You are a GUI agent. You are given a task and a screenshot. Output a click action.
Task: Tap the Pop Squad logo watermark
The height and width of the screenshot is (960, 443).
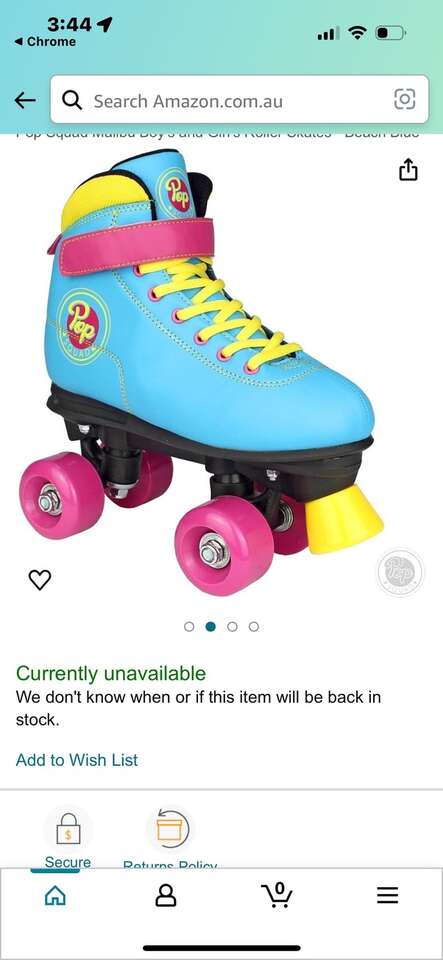400,572
